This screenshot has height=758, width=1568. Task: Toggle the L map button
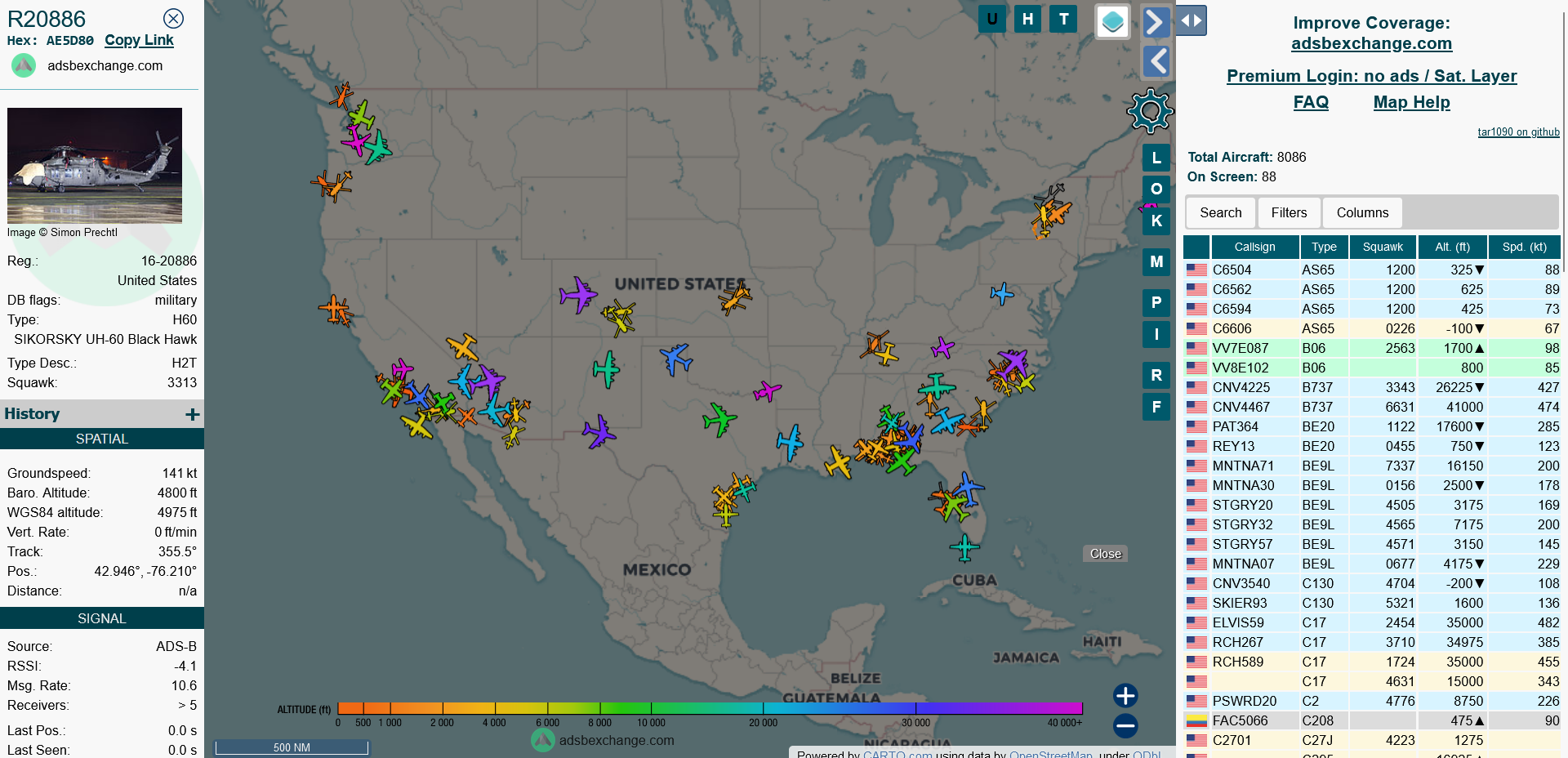click(x=1156, y=158)
